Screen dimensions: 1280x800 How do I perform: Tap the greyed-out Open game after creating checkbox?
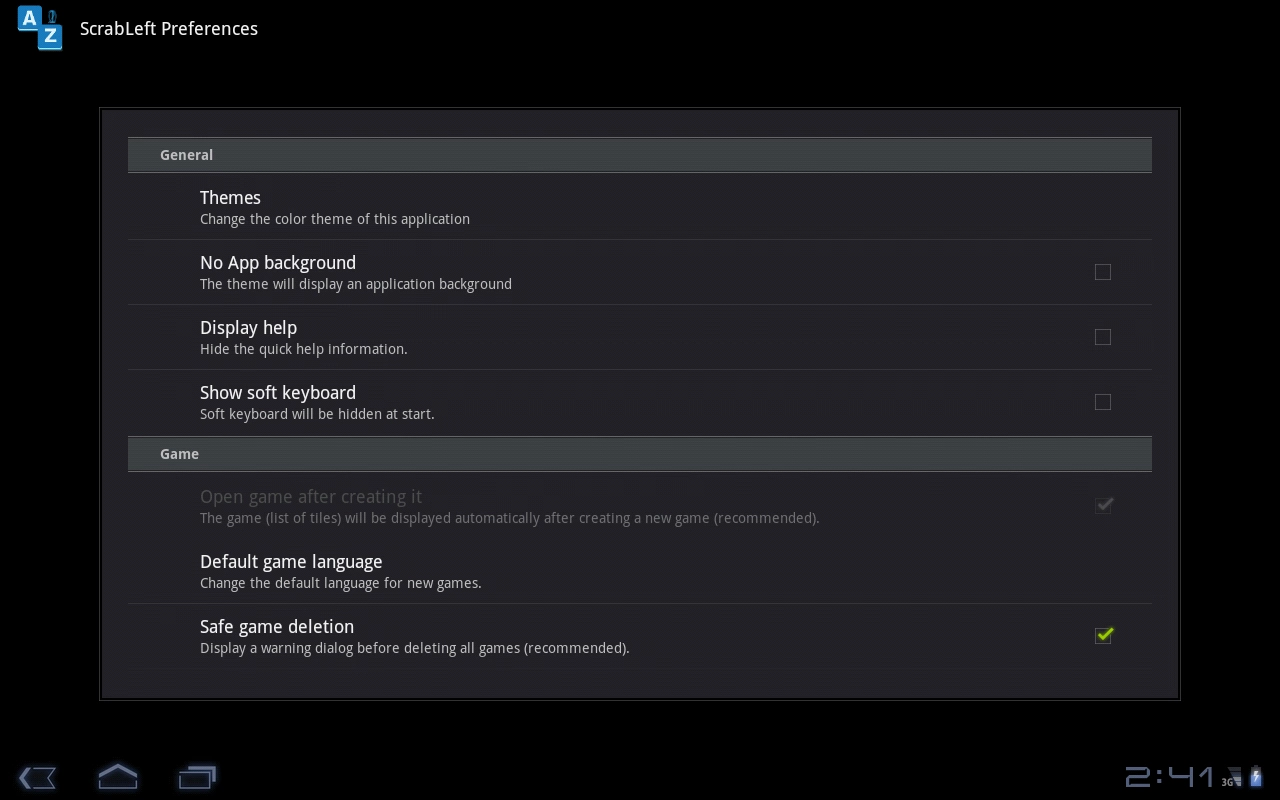point(1104,505)
